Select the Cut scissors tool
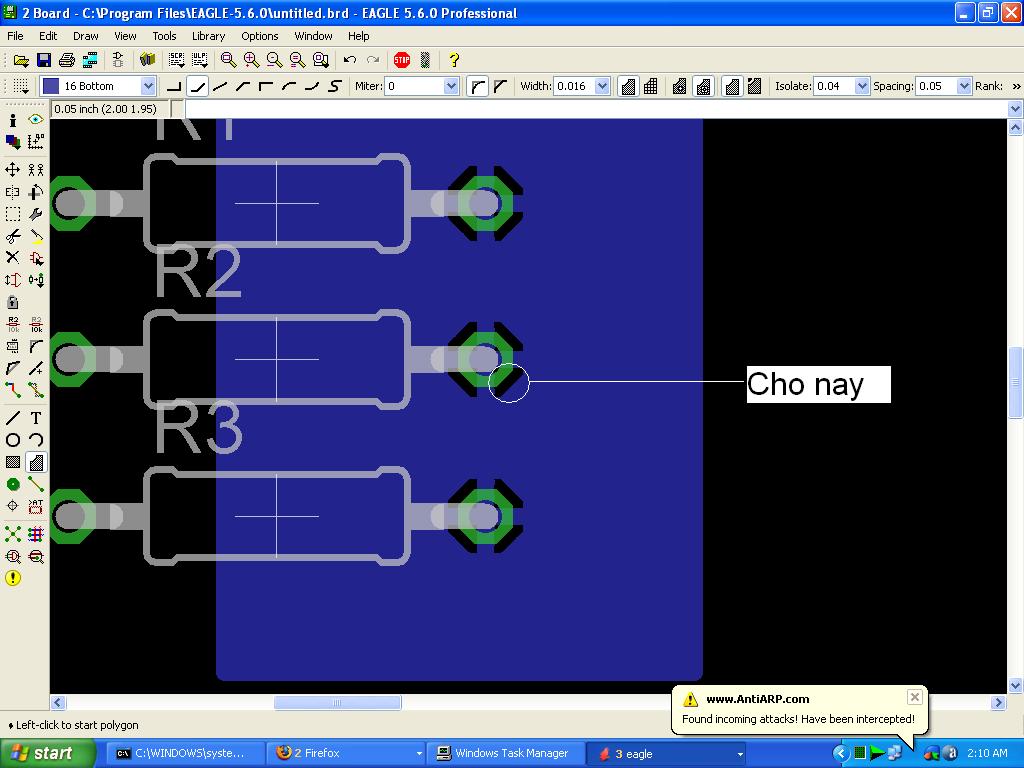1024x768 pixels. pyautogui.click(x=12, y=236)
